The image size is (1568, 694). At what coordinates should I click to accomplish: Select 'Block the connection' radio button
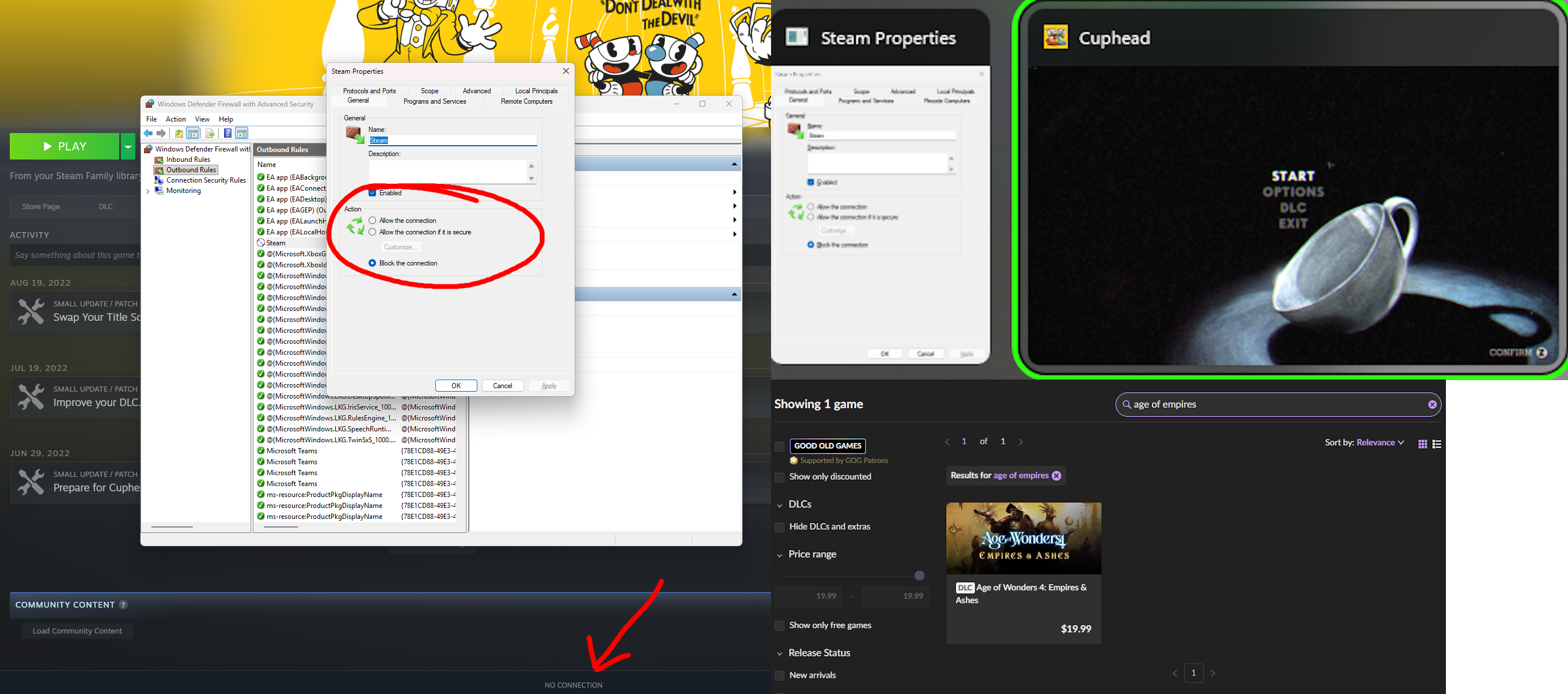(x=373, y=263)
